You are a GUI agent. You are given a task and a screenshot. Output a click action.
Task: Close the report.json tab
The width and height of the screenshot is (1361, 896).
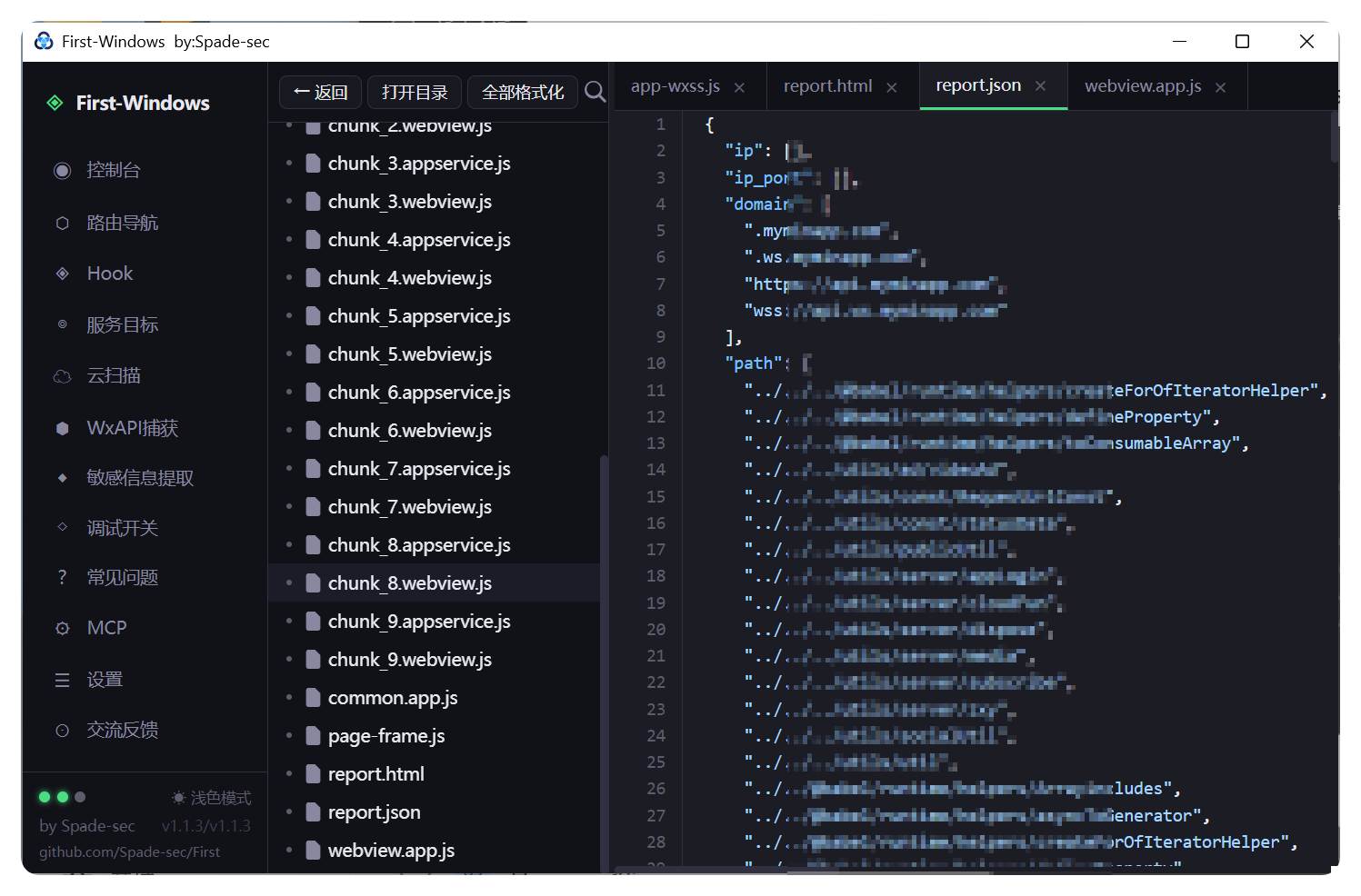pyautogui.click(x=1041, y=85)
